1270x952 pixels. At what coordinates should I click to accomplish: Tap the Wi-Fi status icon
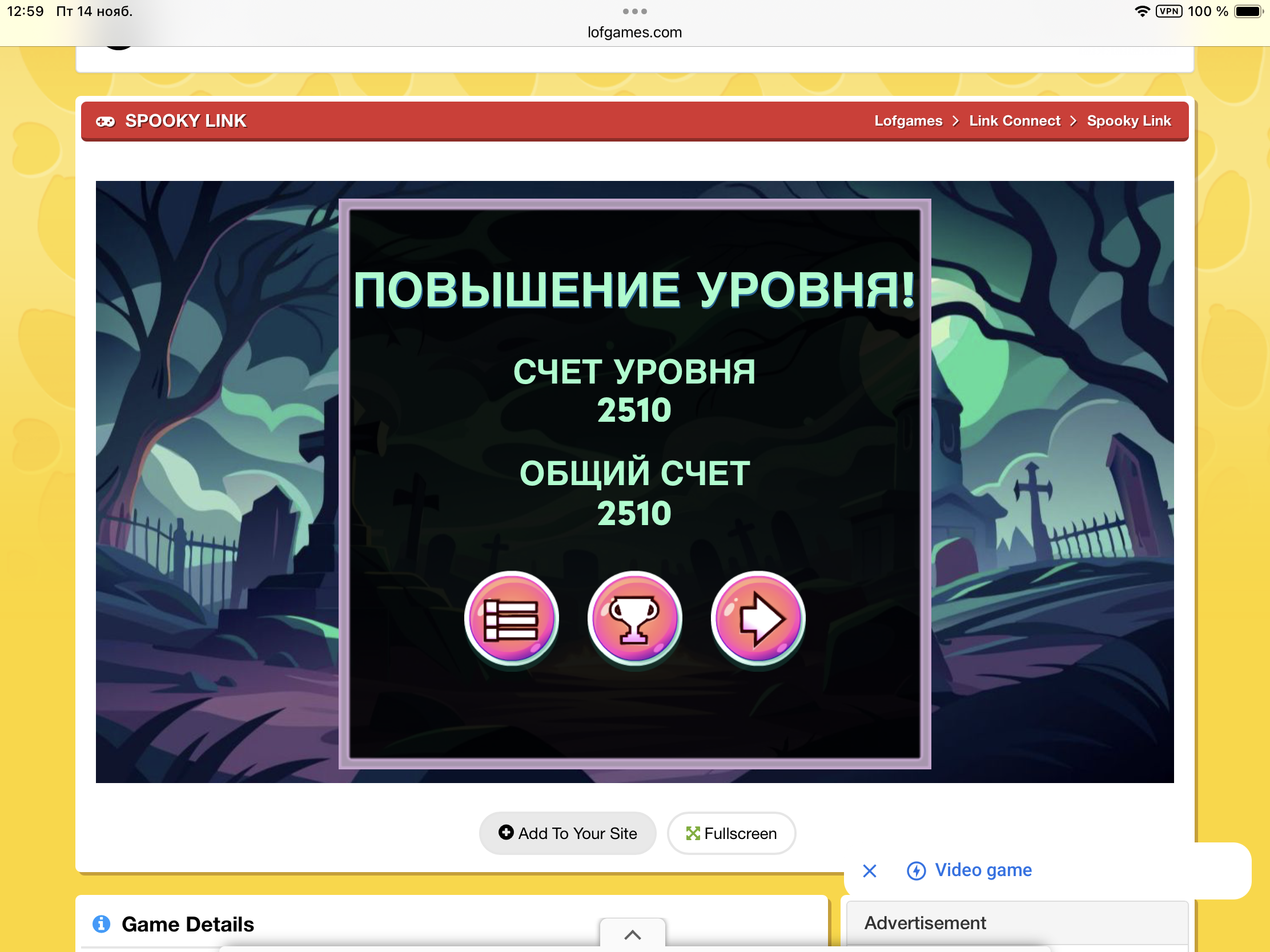[1142, 11]
